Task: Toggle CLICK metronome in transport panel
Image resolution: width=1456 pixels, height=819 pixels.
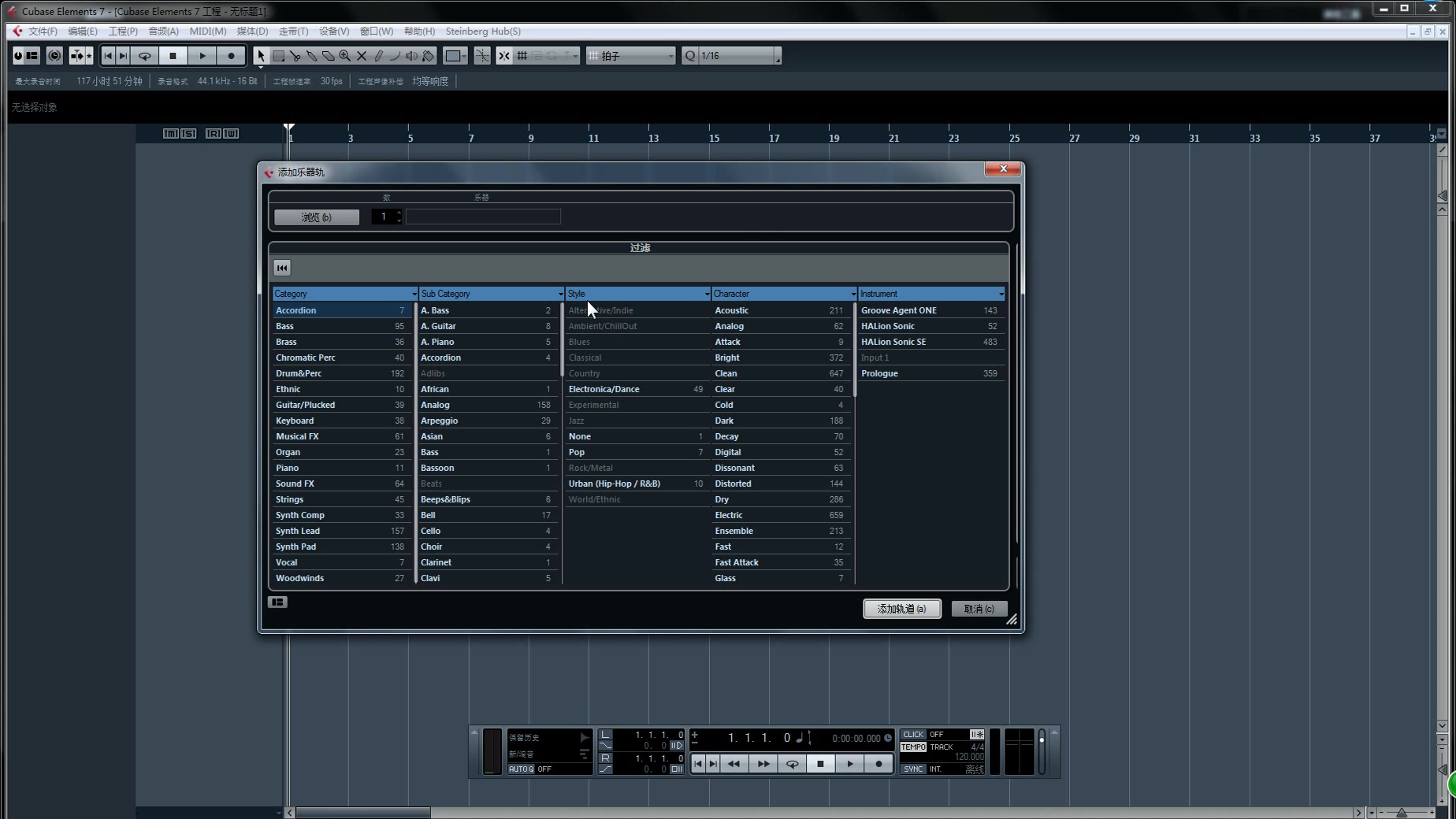Action: (913, 734)
